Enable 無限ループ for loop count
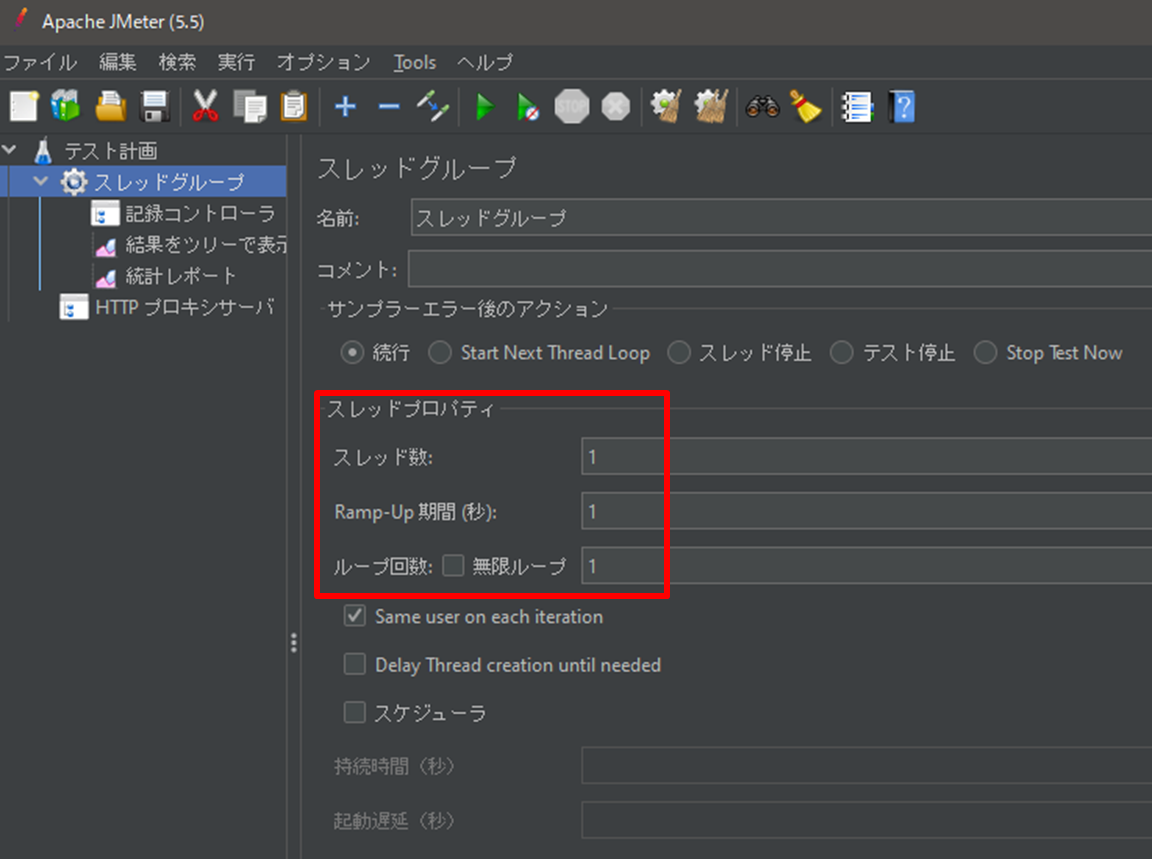The width and height of the screenshot is (1152, 859). pyautogui.click(x=453, y=565)
